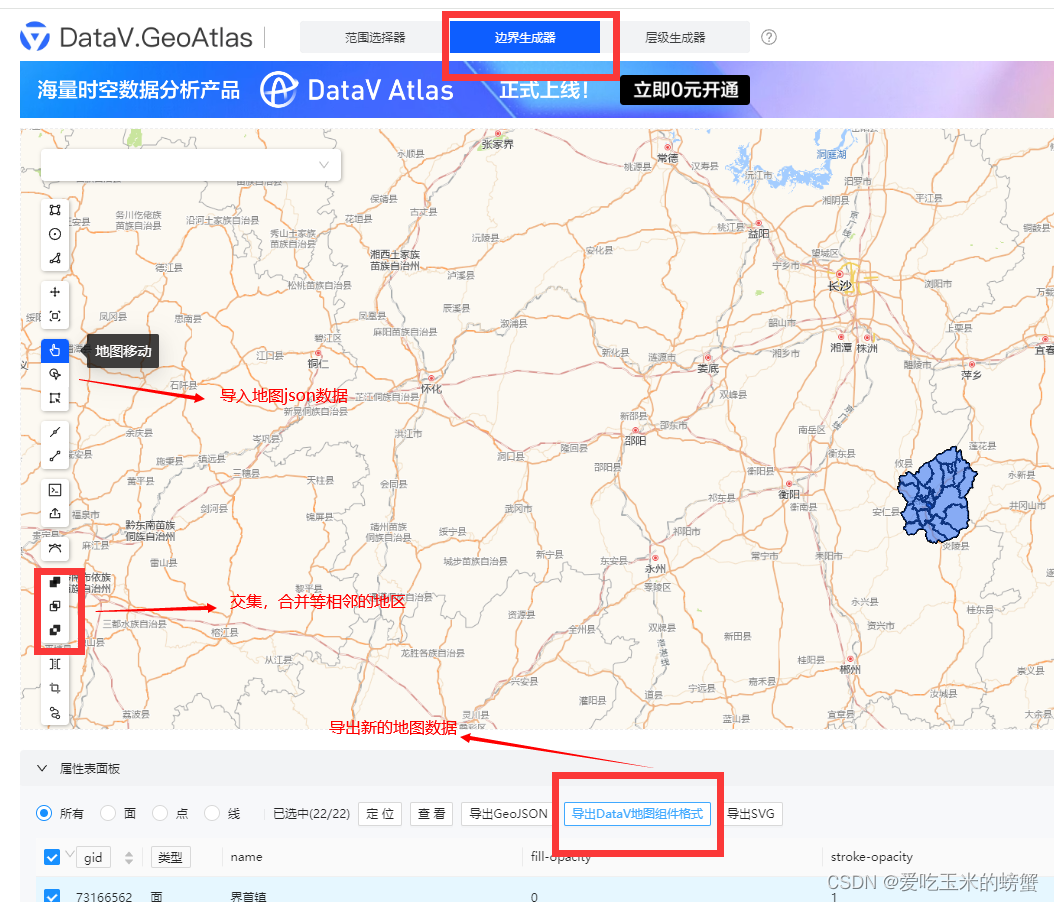Screen dimensions: 1054x902
Task: Click the stroke-opacity column header
Action: pos(872,857)
